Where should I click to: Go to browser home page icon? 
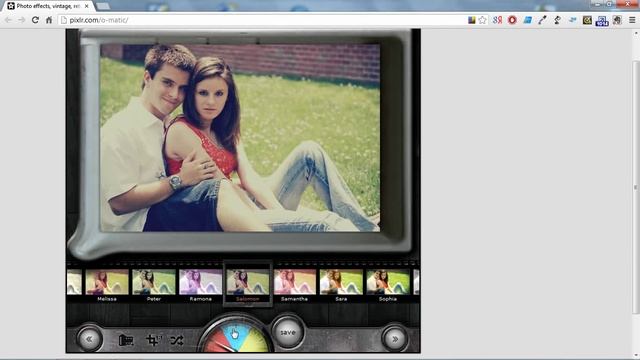pyautogui.click(x=49, y=20)
